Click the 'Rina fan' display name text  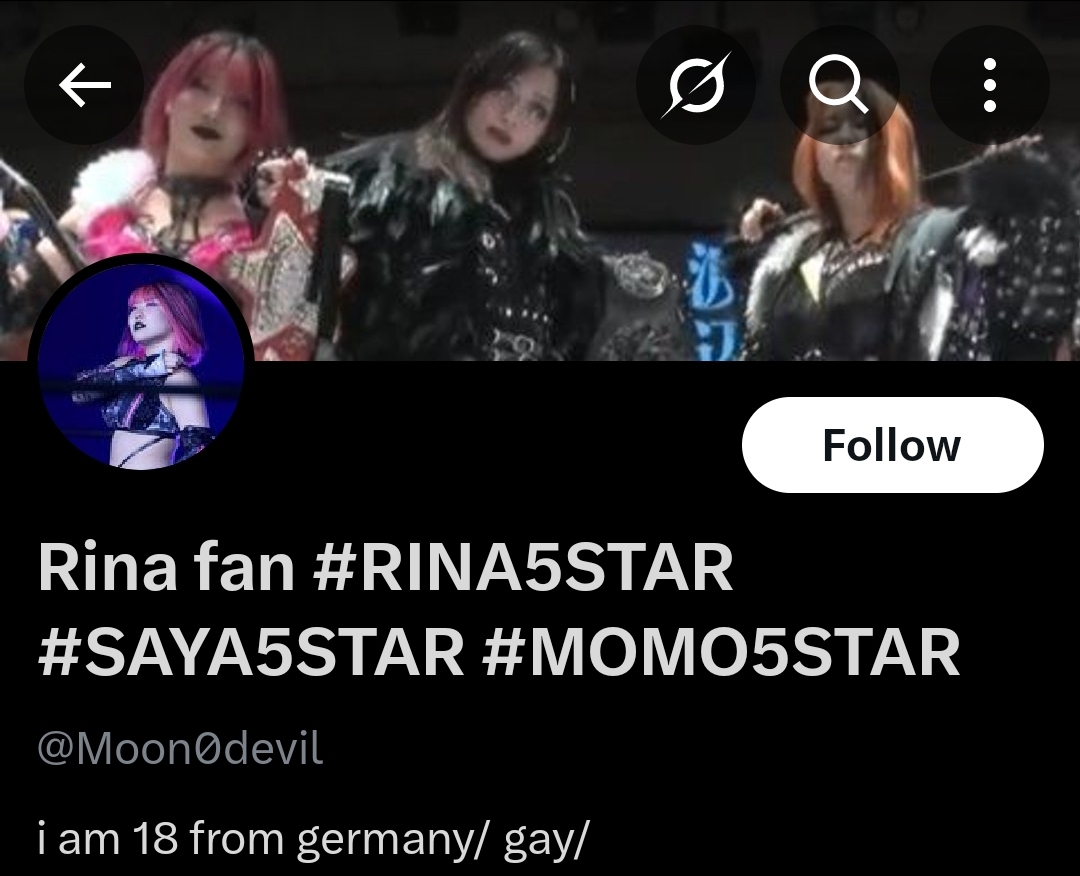click(167, 567)
